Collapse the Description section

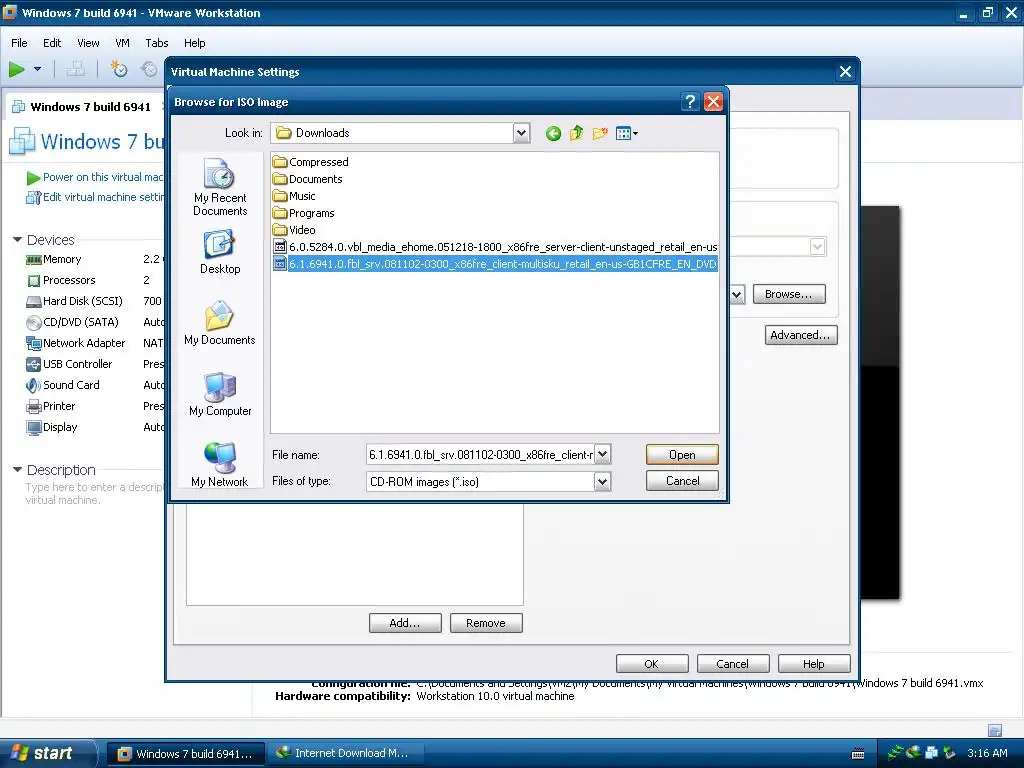(x=18, y=470)
